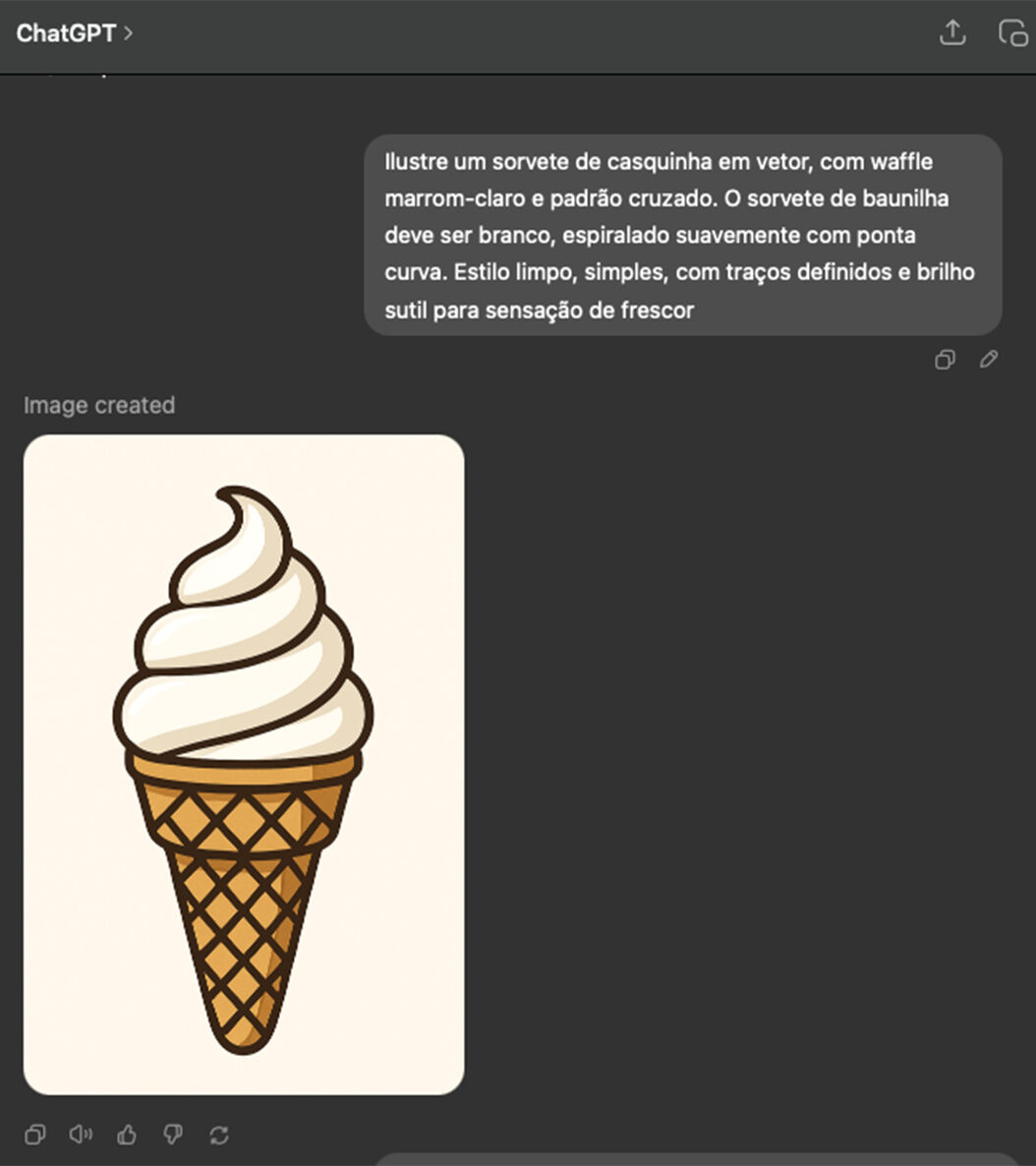This screenshot has width=1036, height=1166.
Task: Select the user prompt message bubble
Action: [x=683, y=235]
